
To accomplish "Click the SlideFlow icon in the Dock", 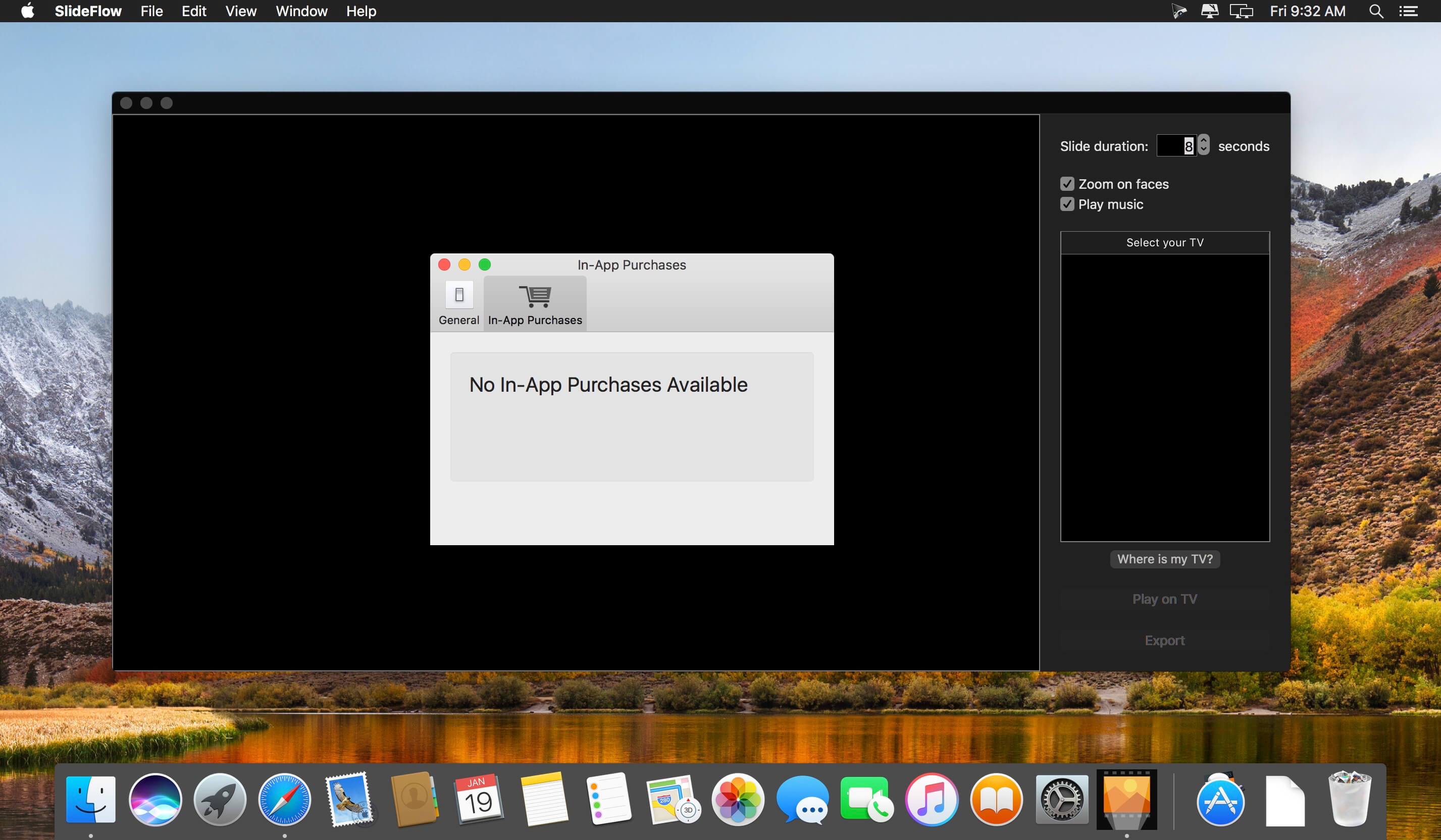I will pos(1126,800).
